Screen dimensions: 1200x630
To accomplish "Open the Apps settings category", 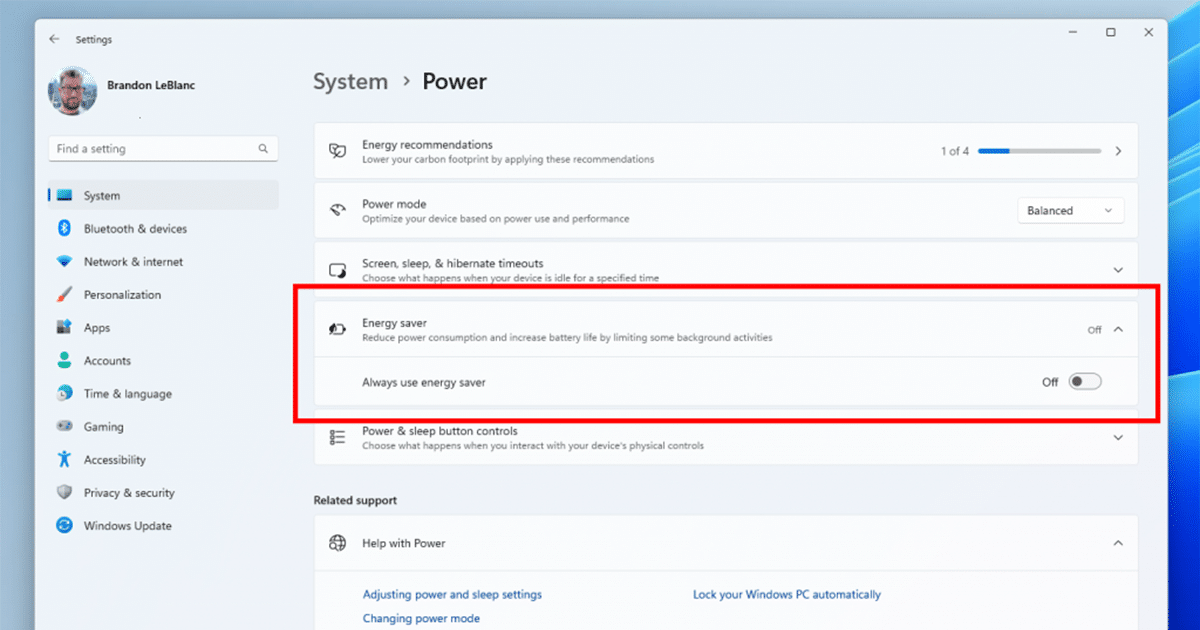I will 97,328.
